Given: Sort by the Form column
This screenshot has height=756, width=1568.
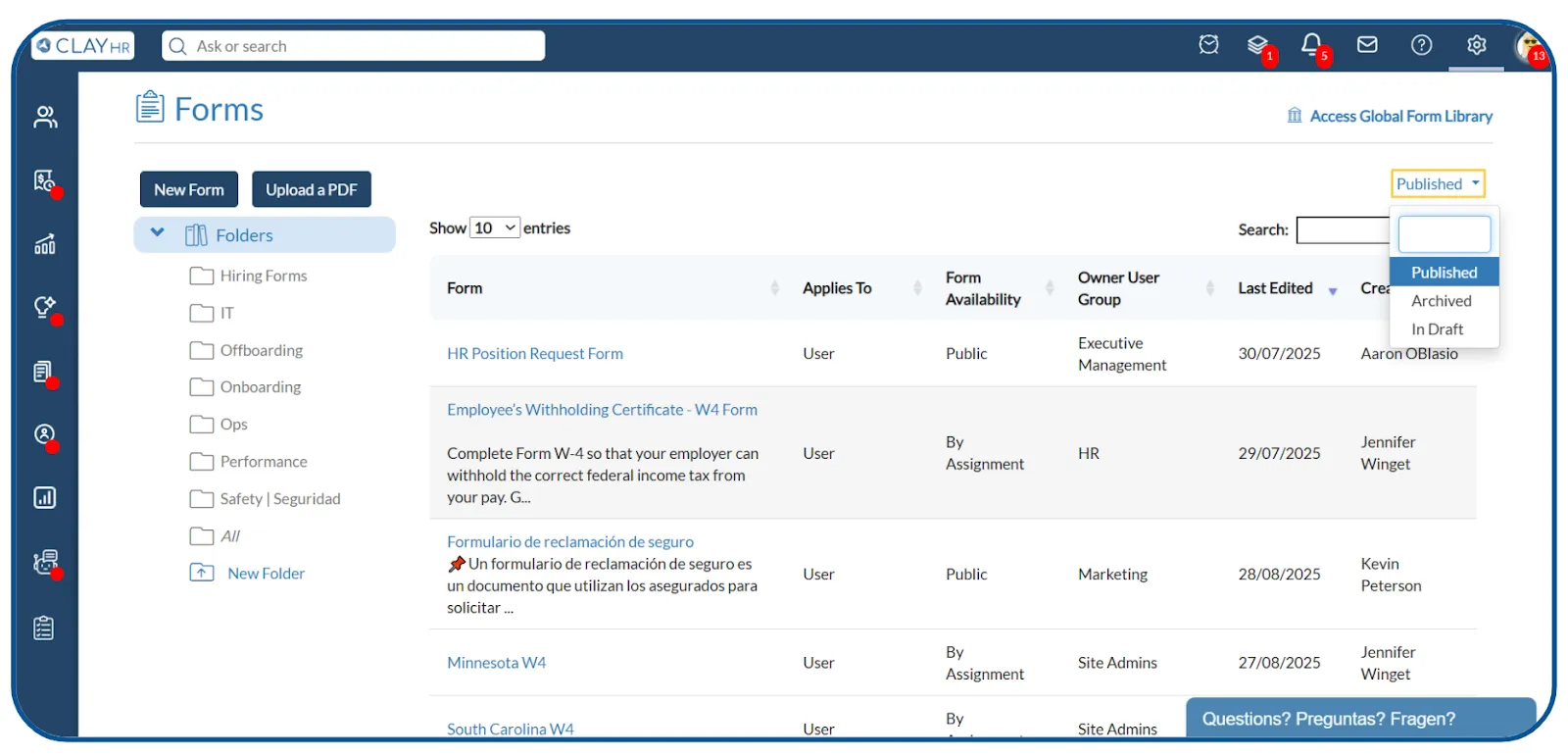Looking at the screenshot, I should (613, 288).
